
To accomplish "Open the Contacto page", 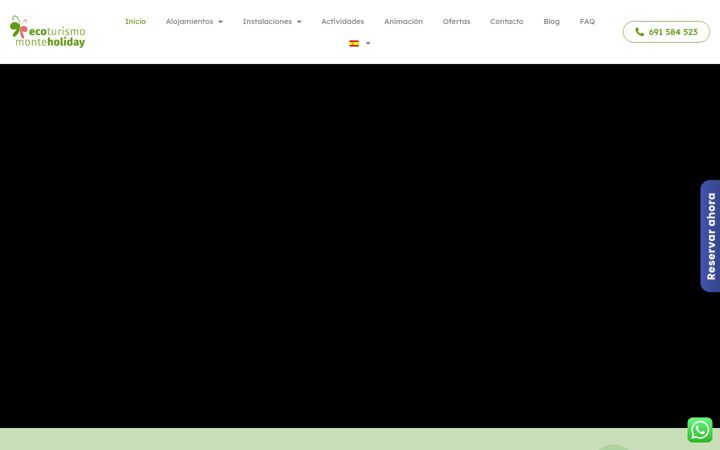I will (x=506, y=21).
